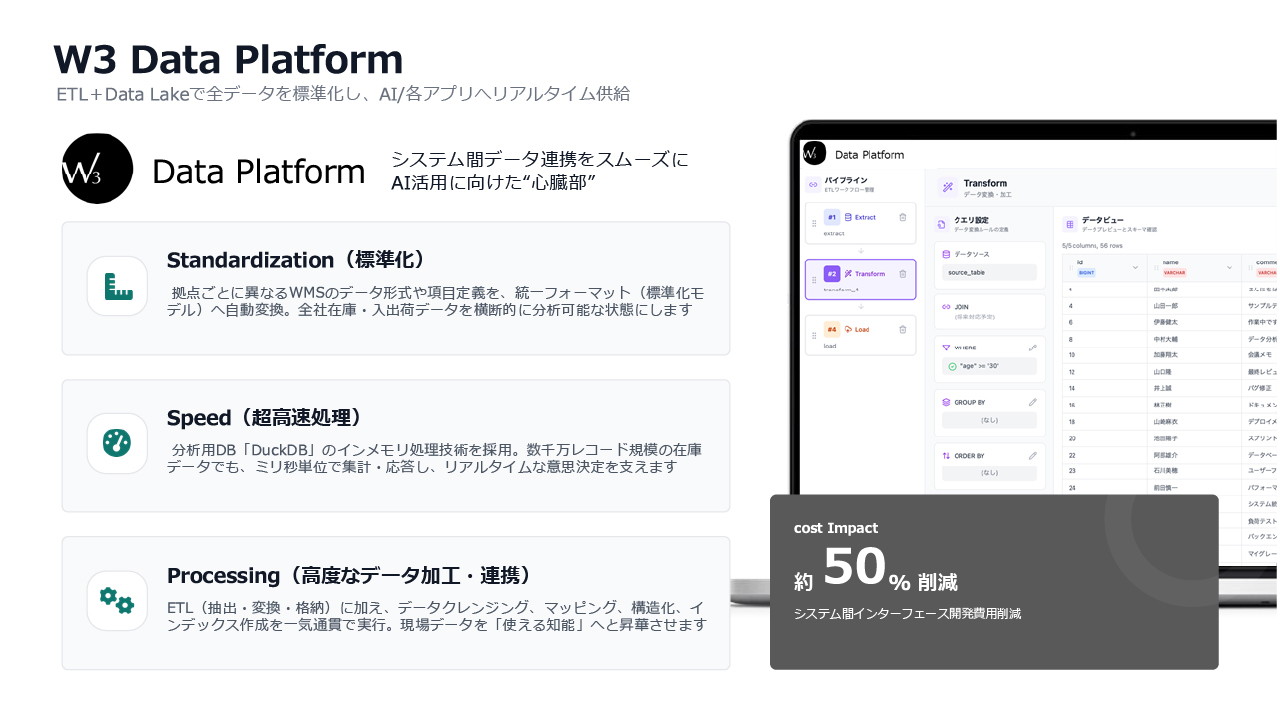The image size is (1280, 701).
Task: Click the W3 Data Platform slide title
Action: pyautogui.click(x=228, y=60)
